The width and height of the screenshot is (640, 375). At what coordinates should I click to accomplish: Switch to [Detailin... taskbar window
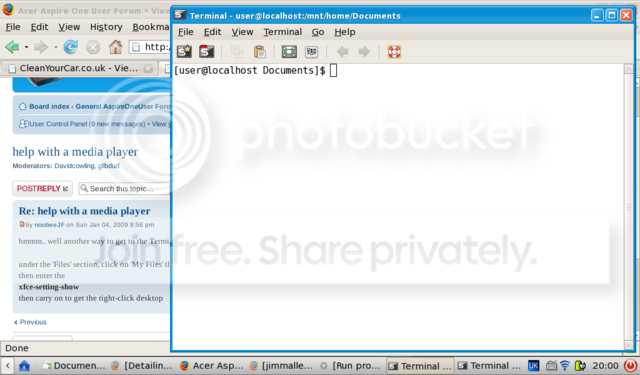142,366
